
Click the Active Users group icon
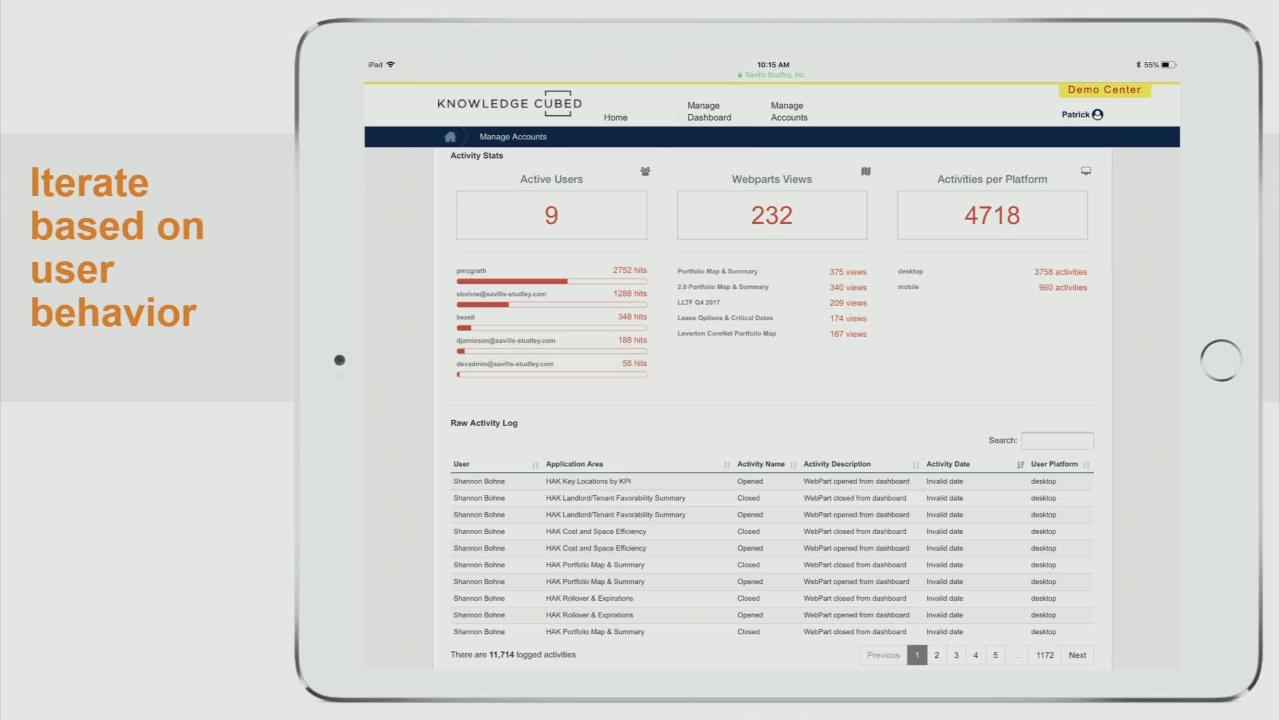point(645,172)
